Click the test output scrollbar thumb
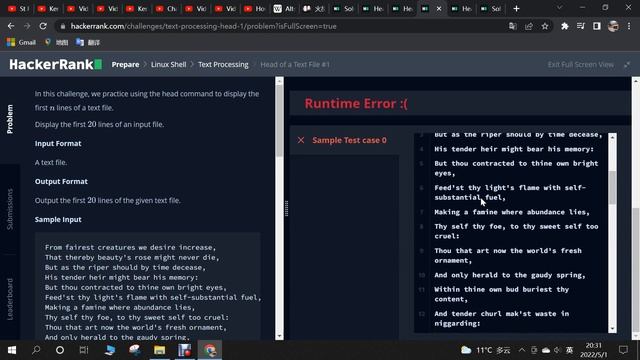 tap(612, 187)
